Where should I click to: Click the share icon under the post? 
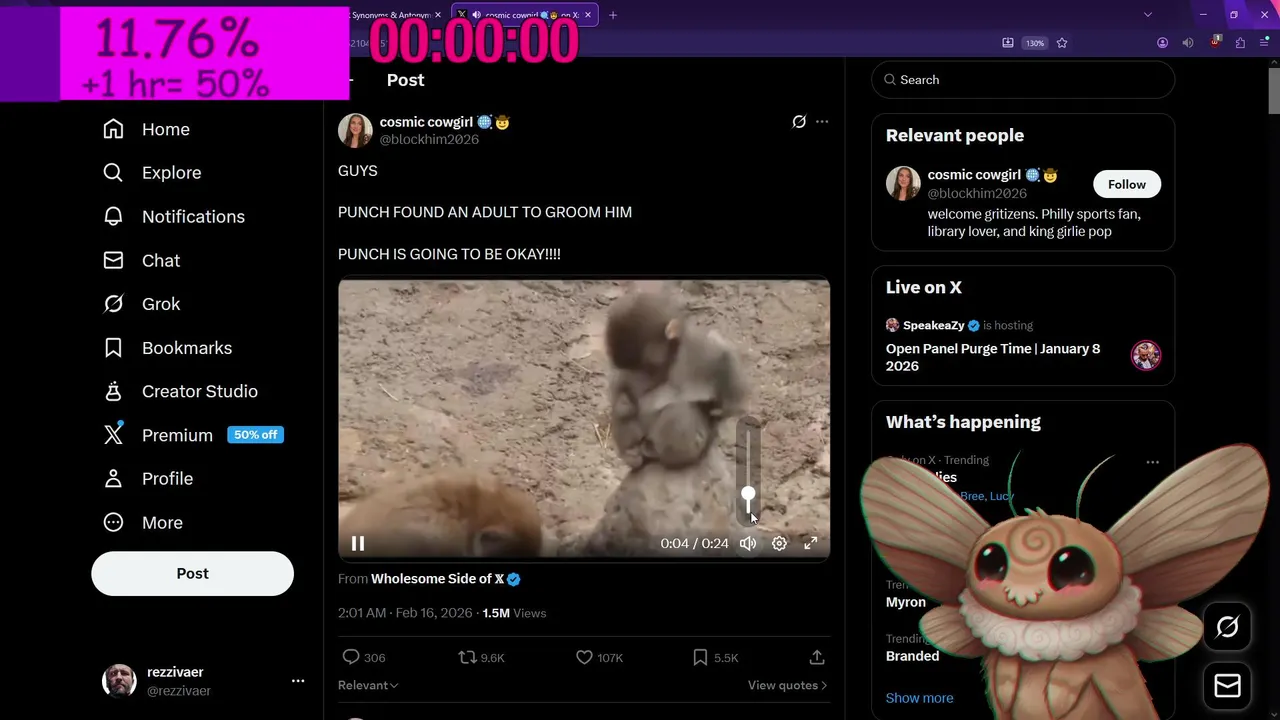[x=817, y=657]
